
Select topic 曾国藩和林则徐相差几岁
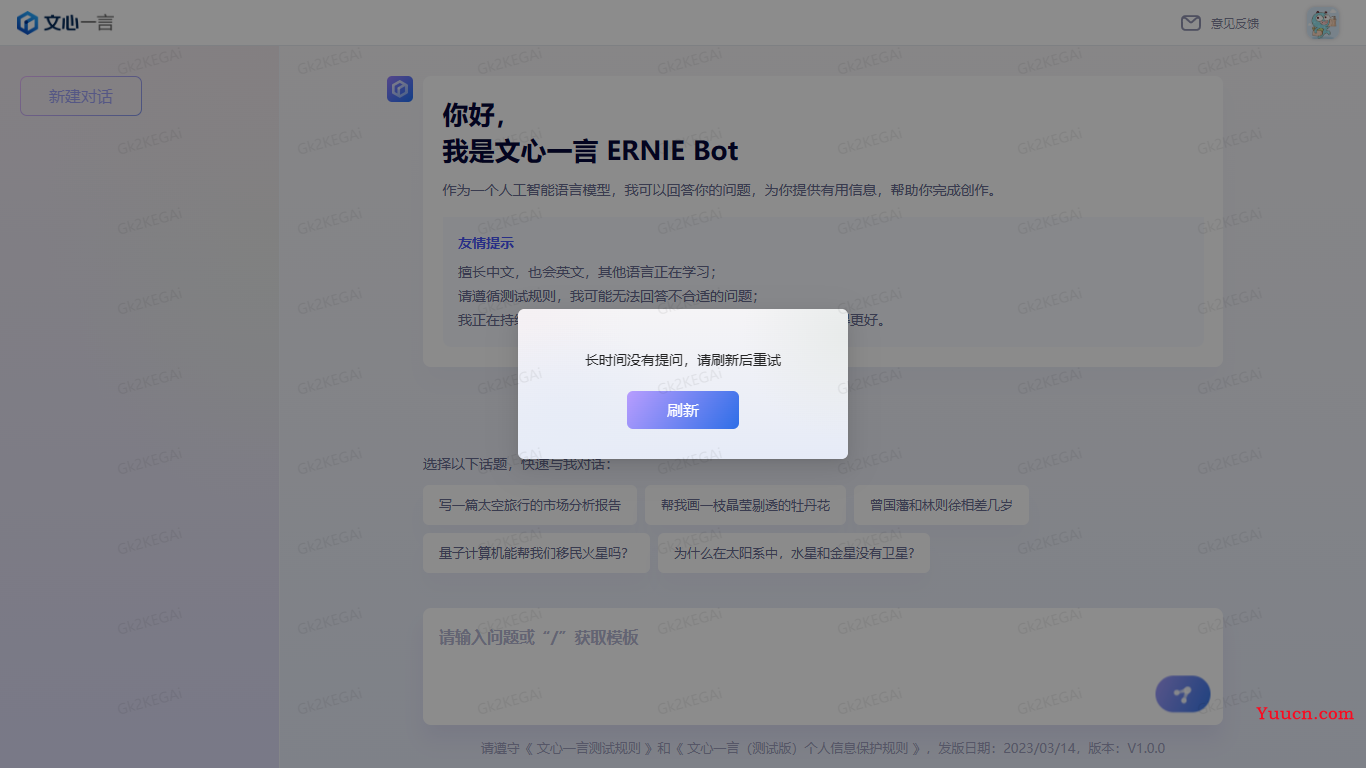[941, 505]
